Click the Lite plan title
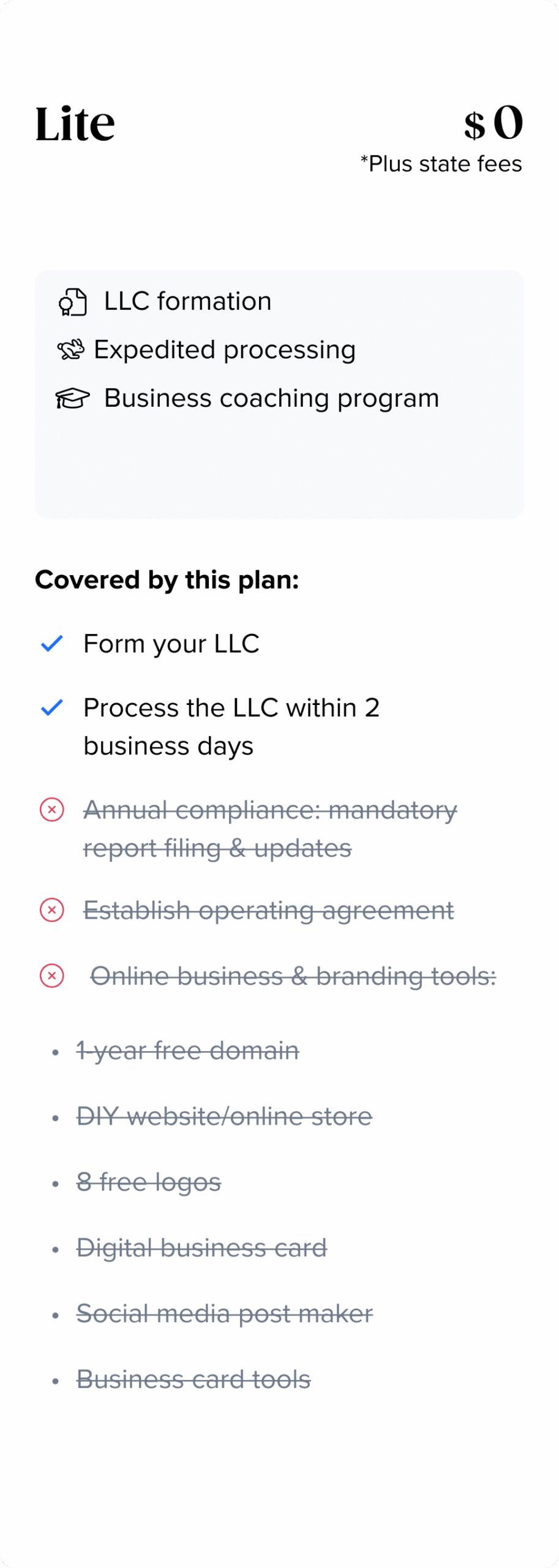559x1568 pixels. 75,124
